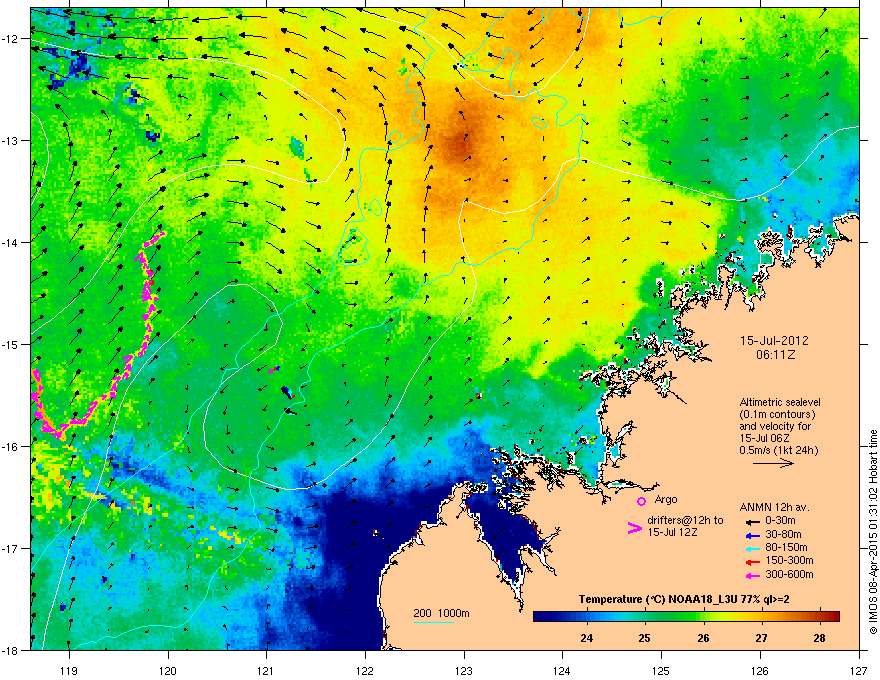Image resolution: width=880 pixels, height=680 pixels.
Task: Click the latitude label -12
Action: [11, 39]
